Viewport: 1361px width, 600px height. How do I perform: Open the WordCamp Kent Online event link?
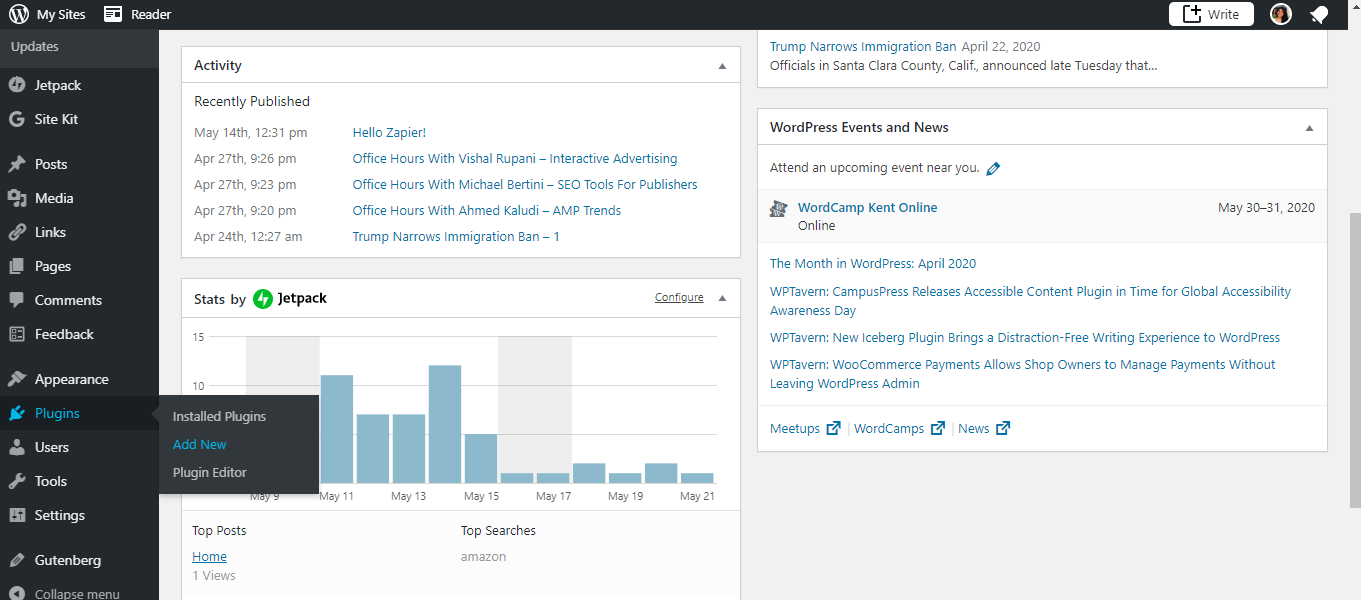(x=868, y=207)
